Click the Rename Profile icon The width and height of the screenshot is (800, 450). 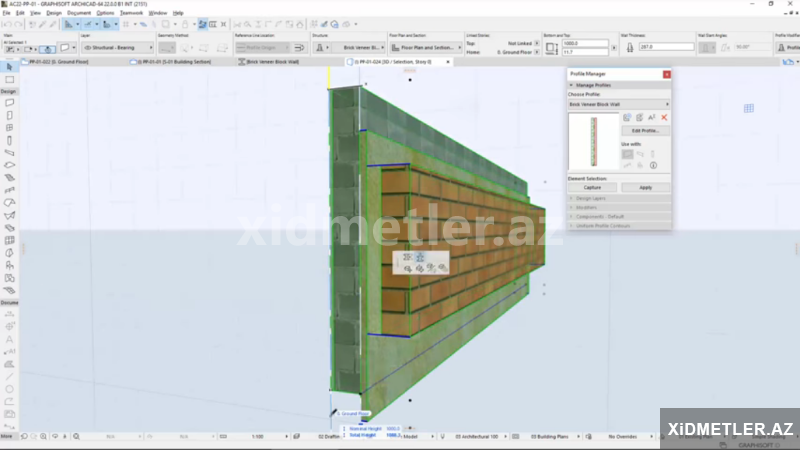[x=651, y=118]
